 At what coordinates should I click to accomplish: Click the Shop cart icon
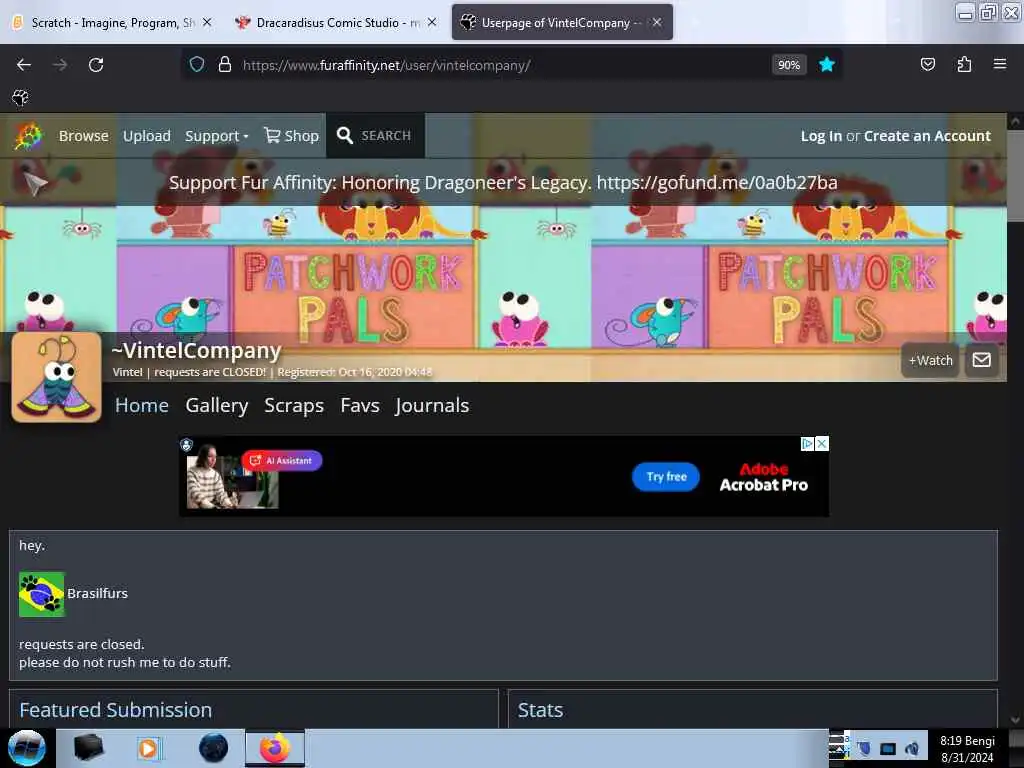click(272, 135)
